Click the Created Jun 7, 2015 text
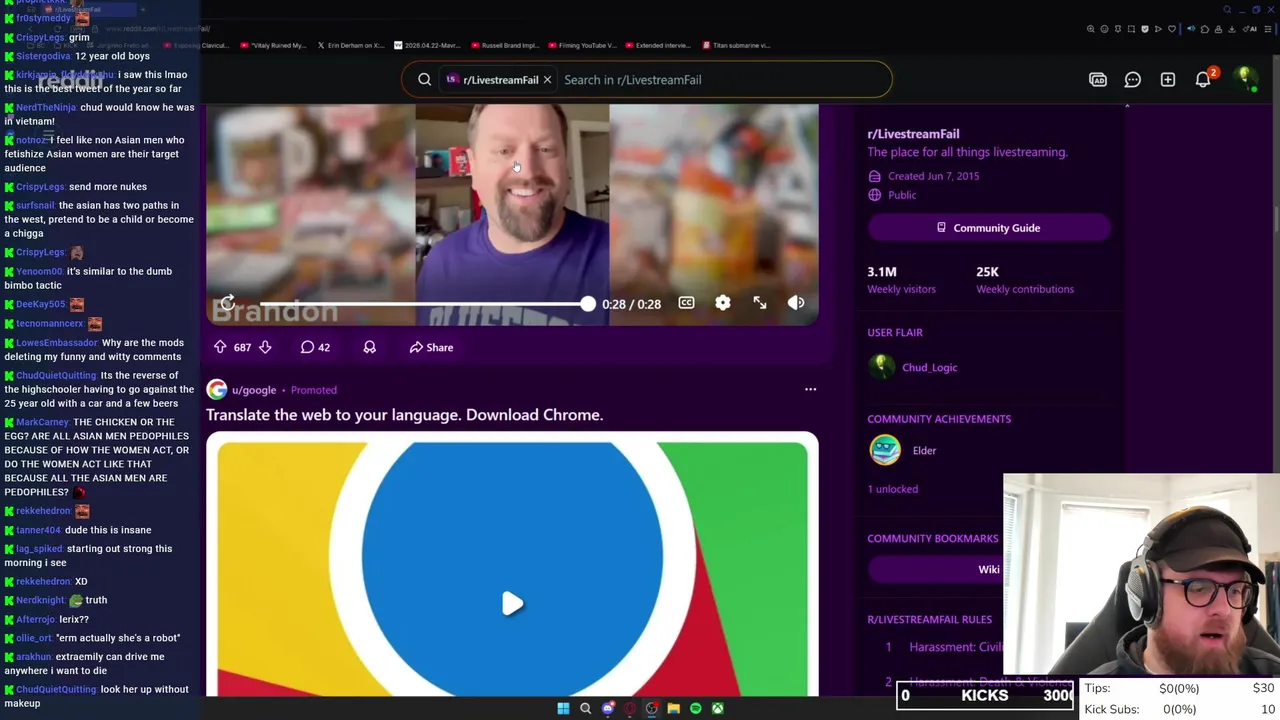Image resolution: width=1280 pixels, height=720 pixels. [x=933, y=176]
